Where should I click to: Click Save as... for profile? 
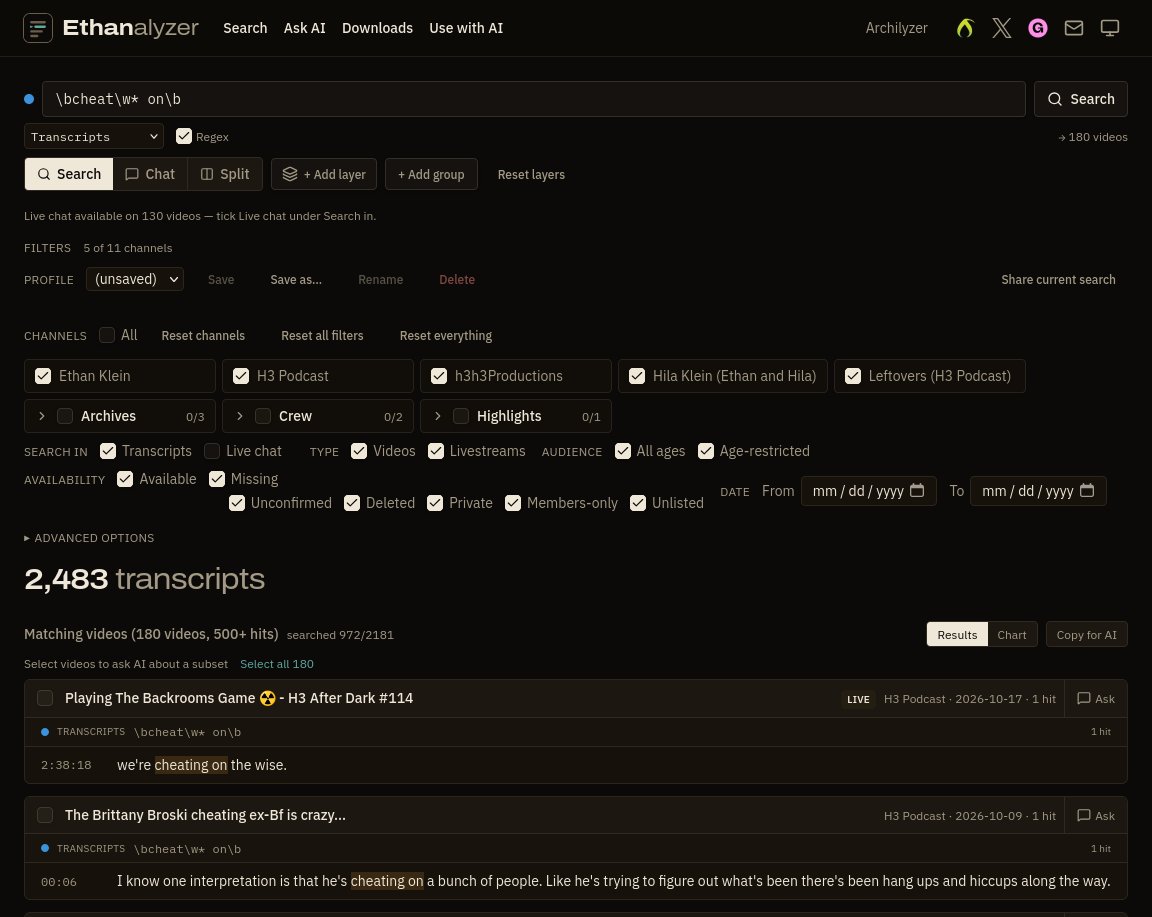[x=296, y=279]
